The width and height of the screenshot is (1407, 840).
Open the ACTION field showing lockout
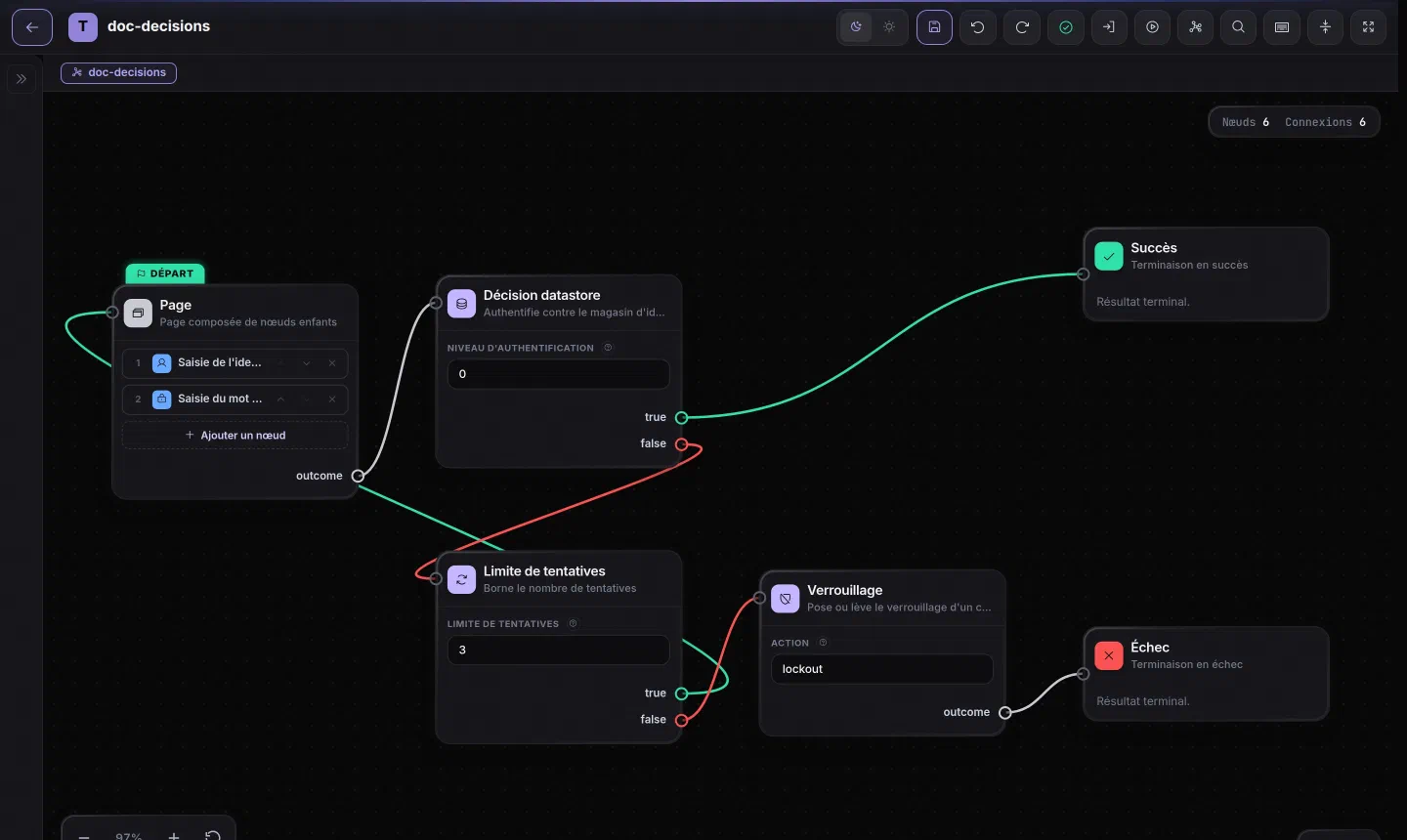pos(882,669)
